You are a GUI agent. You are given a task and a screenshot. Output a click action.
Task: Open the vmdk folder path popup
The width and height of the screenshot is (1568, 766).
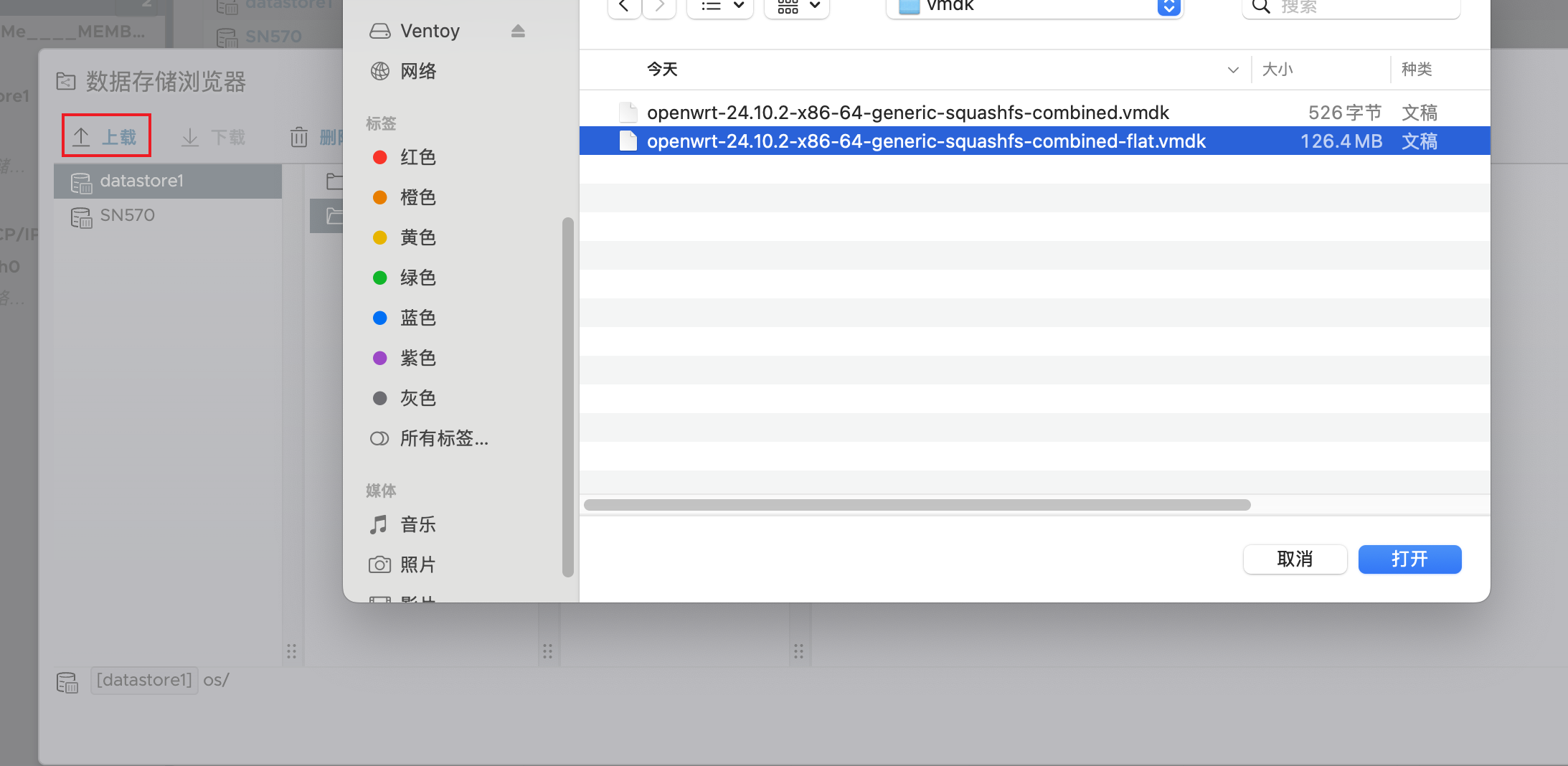pos(1034,6)
